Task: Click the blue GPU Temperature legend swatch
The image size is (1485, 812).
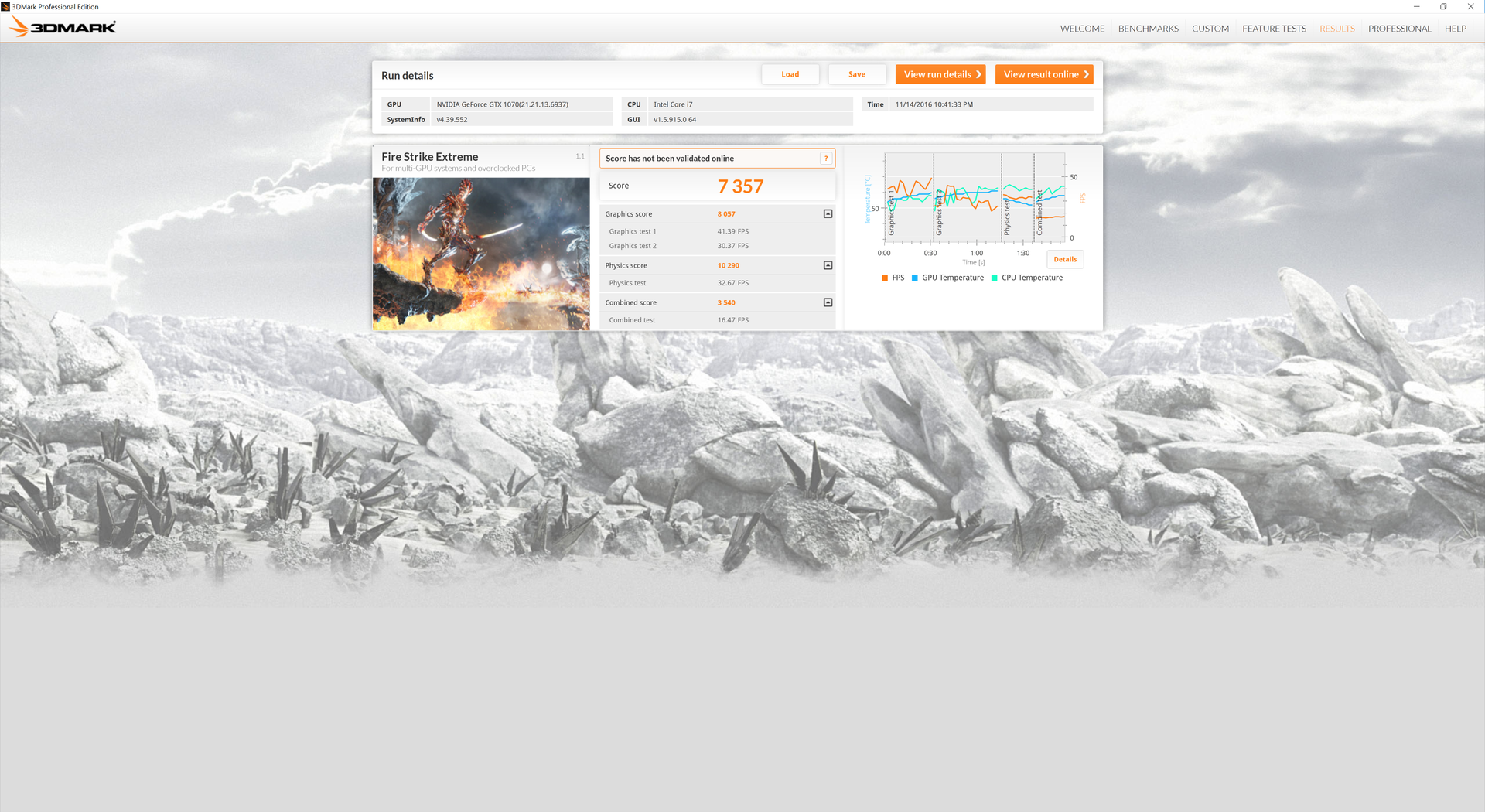Action: 914,278
